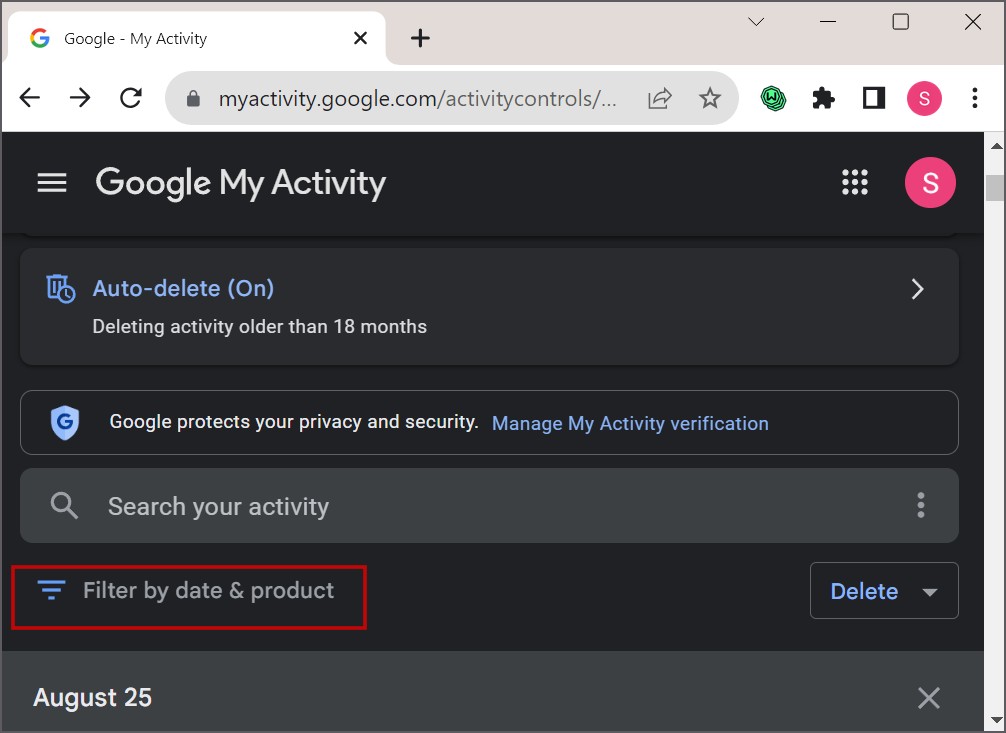Go forward to the next page

click(80, 98)
